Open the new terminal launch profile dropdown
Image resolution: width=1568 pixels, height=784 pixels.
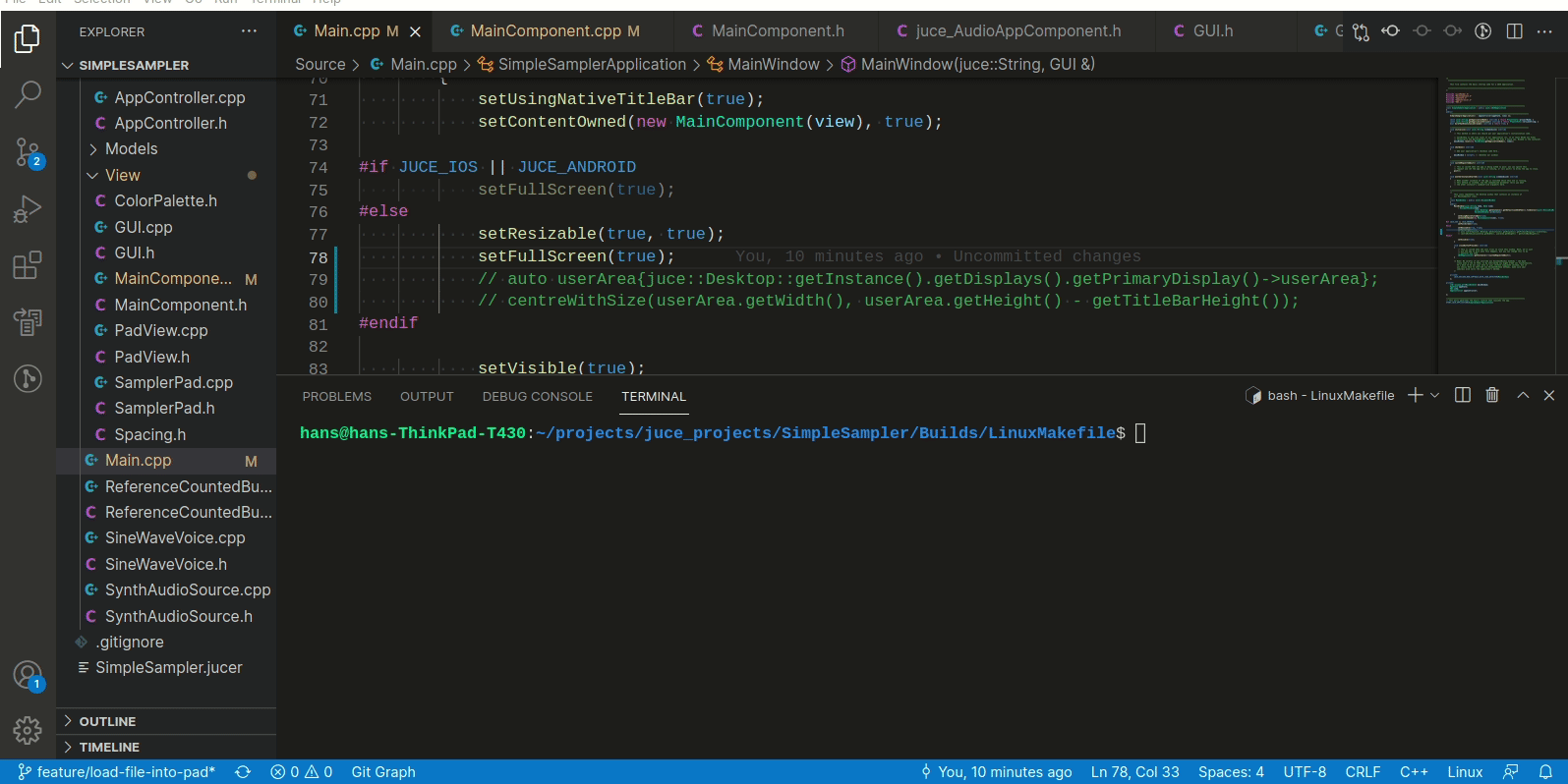1434,395
